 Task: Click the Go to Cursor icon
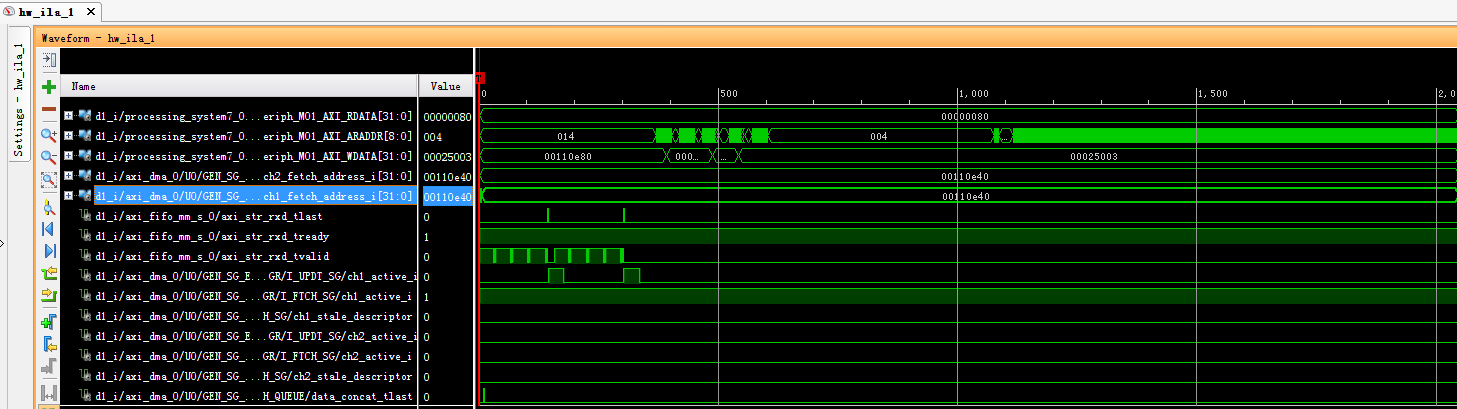tap(49, 207)
